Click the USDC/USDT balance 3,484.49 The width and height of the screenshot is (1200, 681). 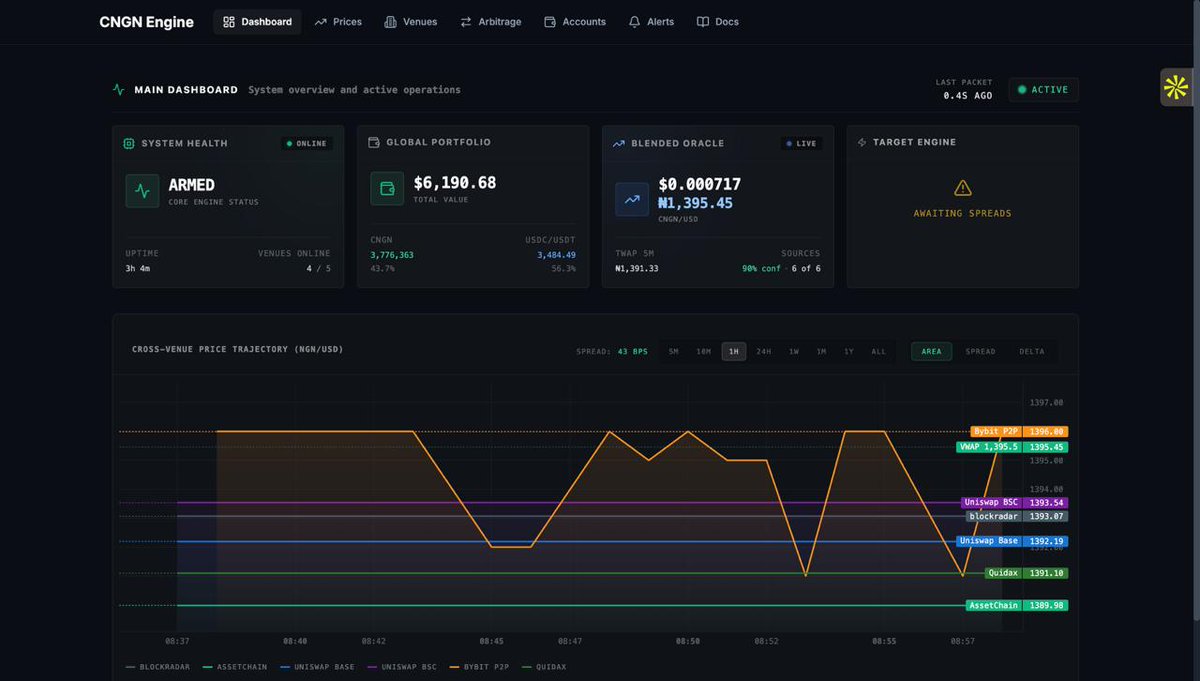tap(556, 255)
